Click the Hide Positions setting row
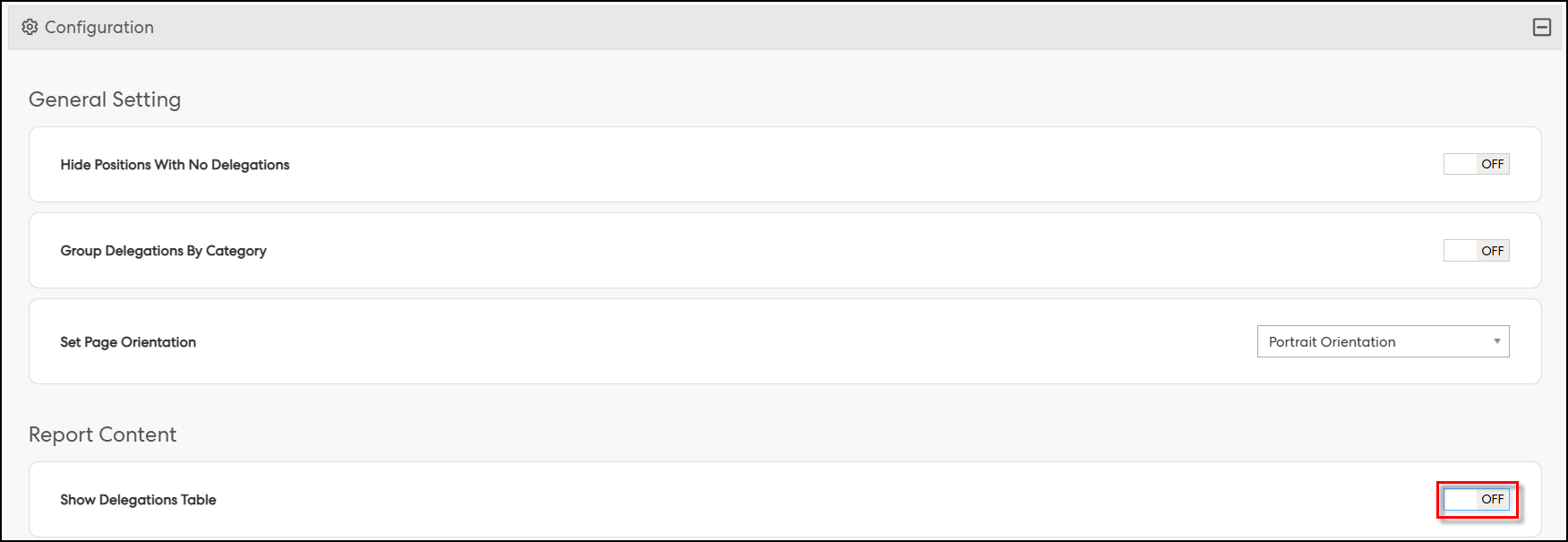Image resolution: width=1568 pixels, height=542 pixels. 785,164
